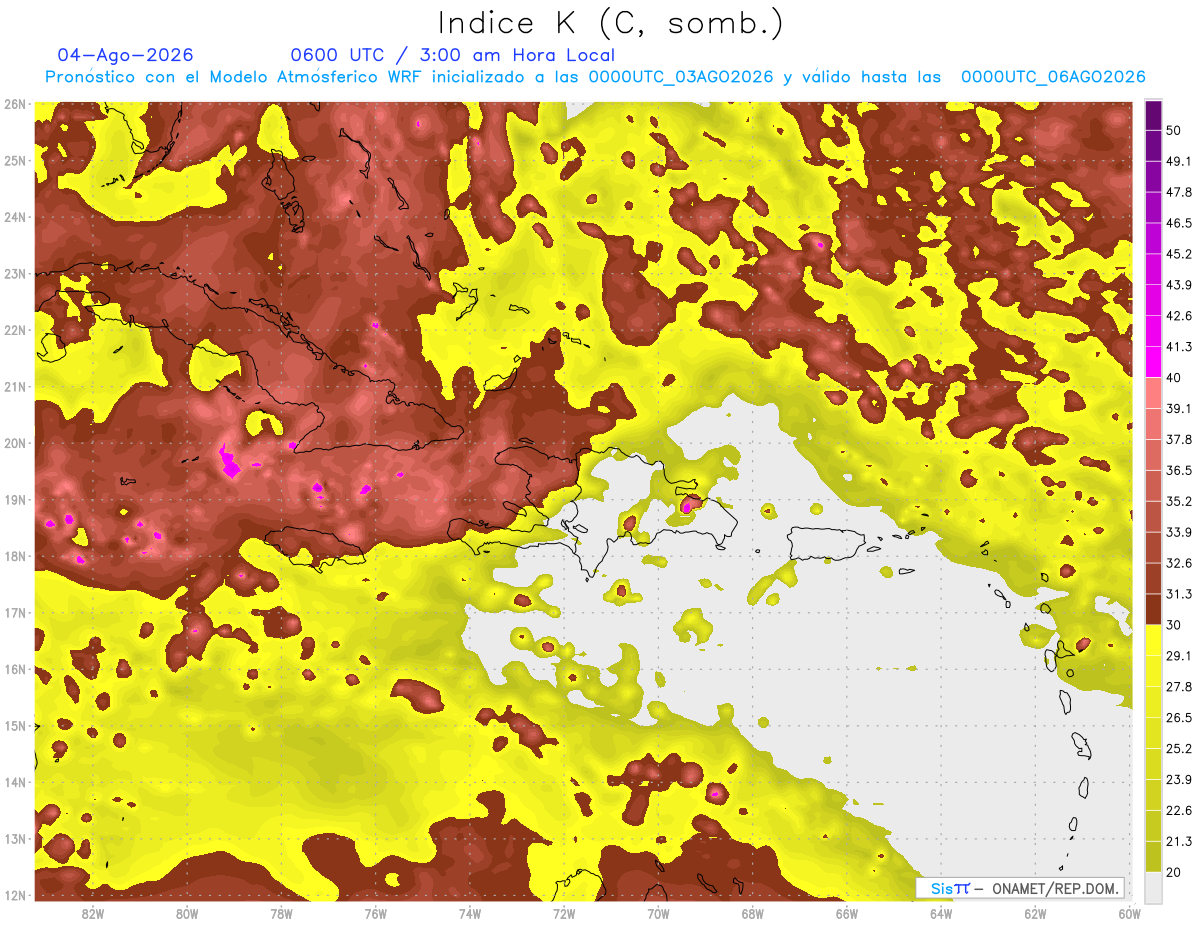Click the latitude label '21N'
The image size is (1200, 927).
15,387
